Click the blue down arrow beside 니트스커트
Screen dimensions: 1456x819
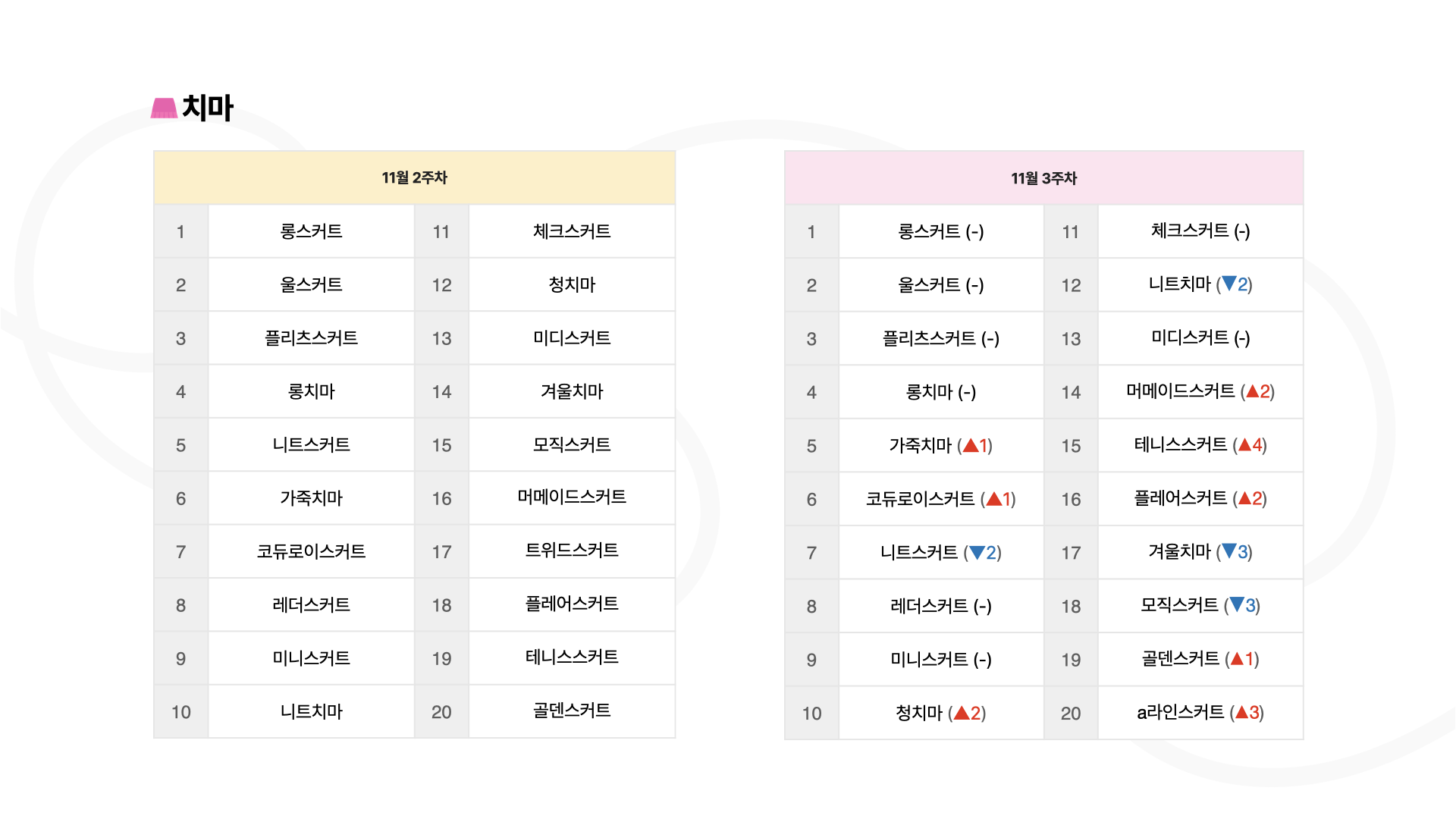click(977, 552)
